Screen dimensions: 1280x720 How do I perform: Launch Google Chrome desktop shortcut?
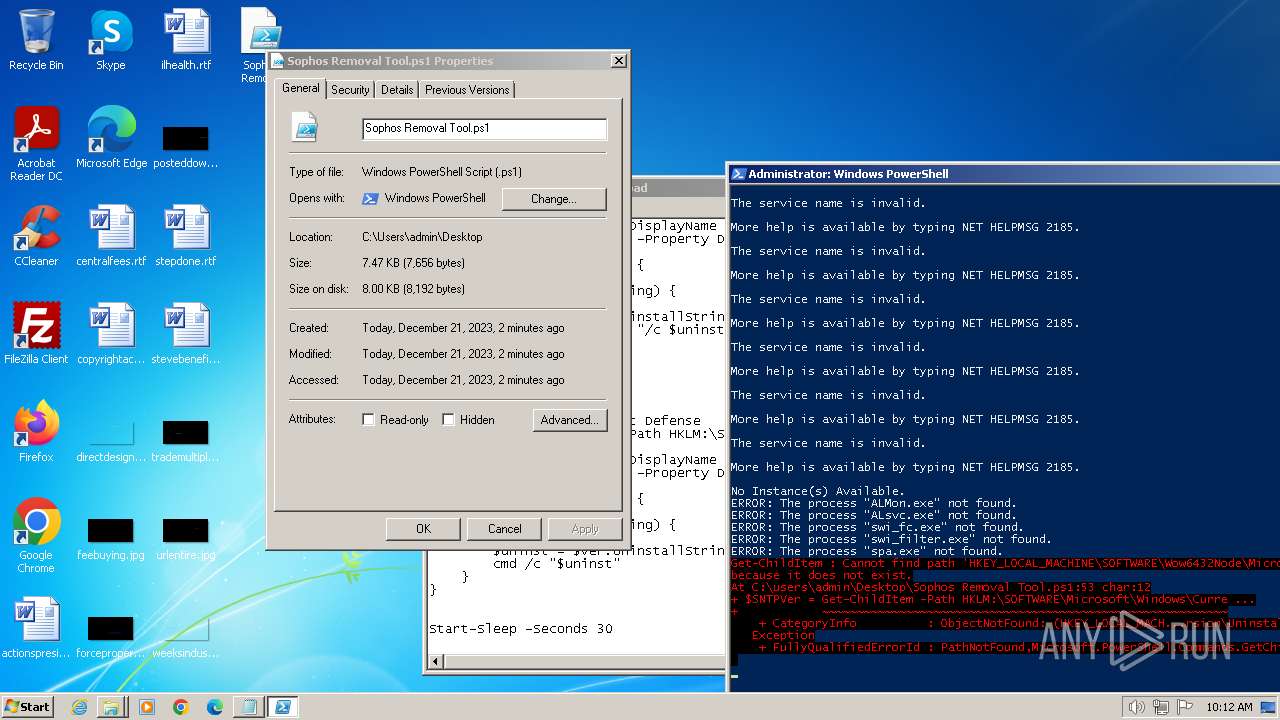[36, 535]
